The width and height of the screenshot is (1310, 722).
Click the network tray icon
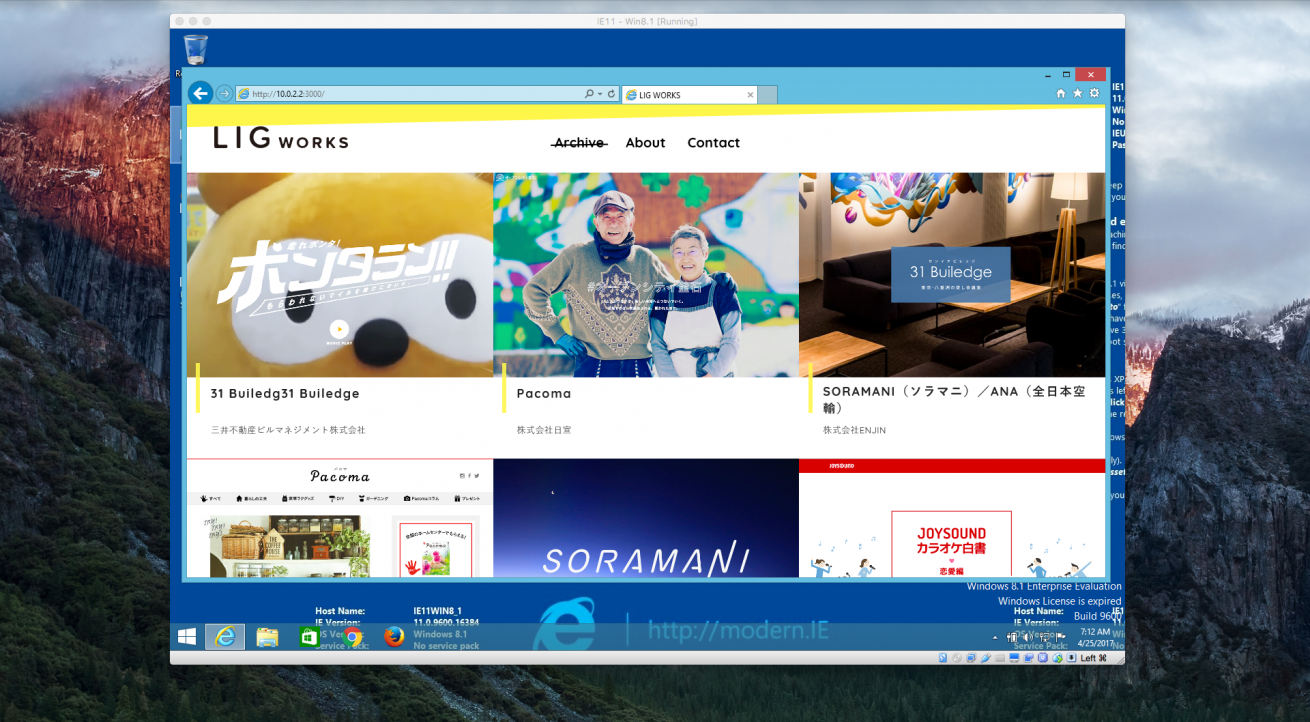1045,637
